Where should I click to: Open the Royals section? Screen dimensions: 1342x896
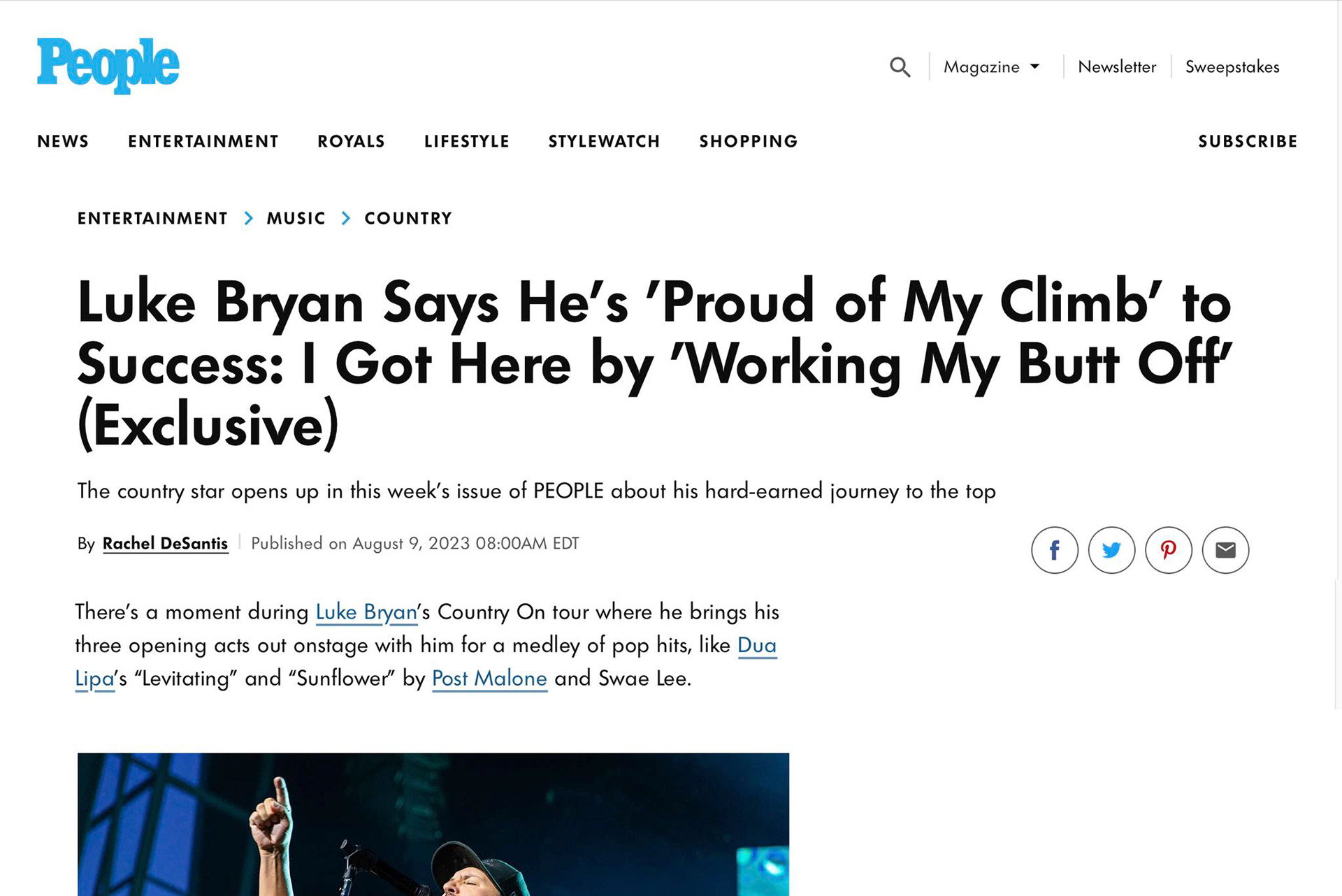coord(351,141)
